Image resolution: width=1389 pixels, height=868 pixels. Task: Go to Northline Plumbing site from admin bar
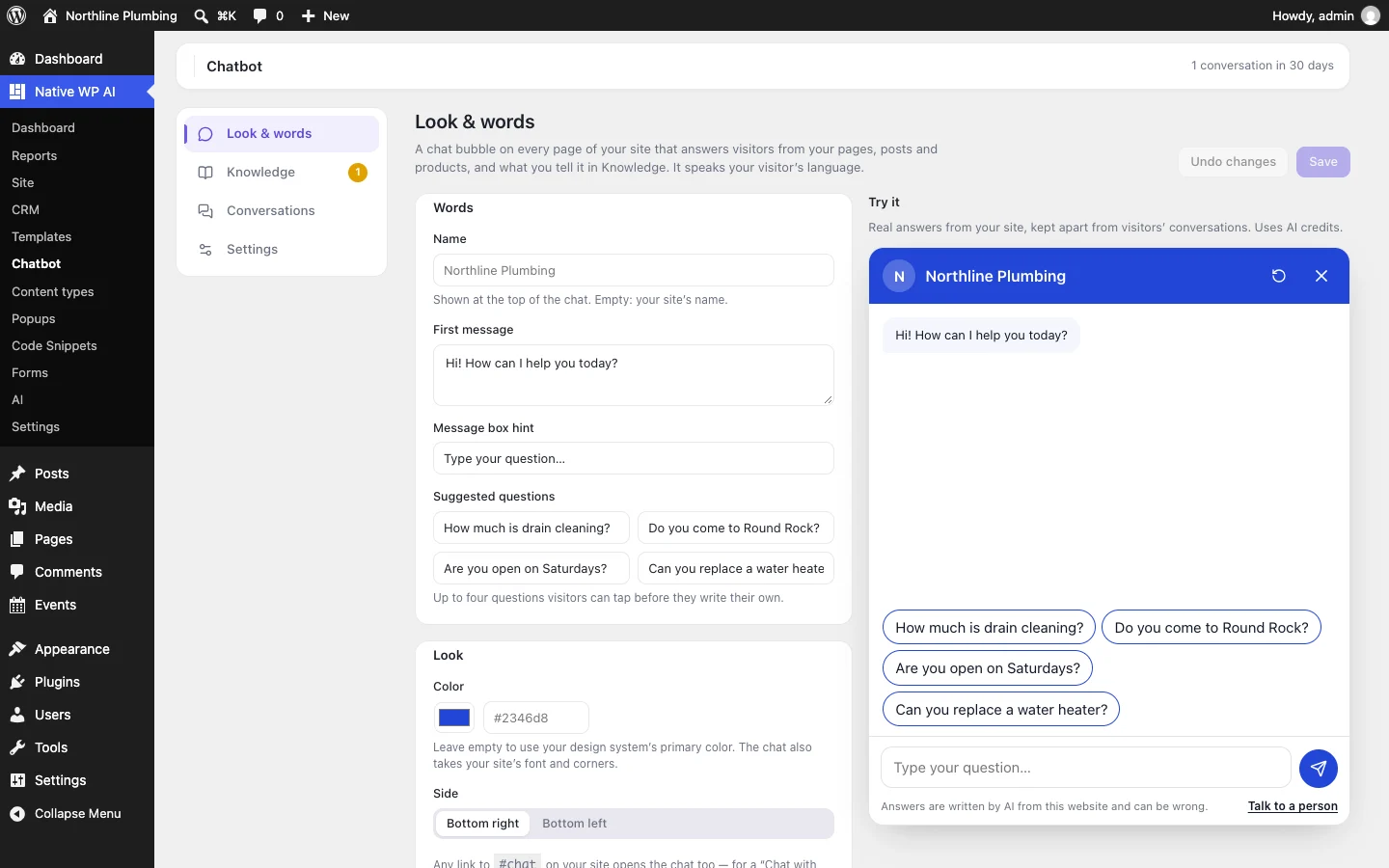(x=110, y=15)
